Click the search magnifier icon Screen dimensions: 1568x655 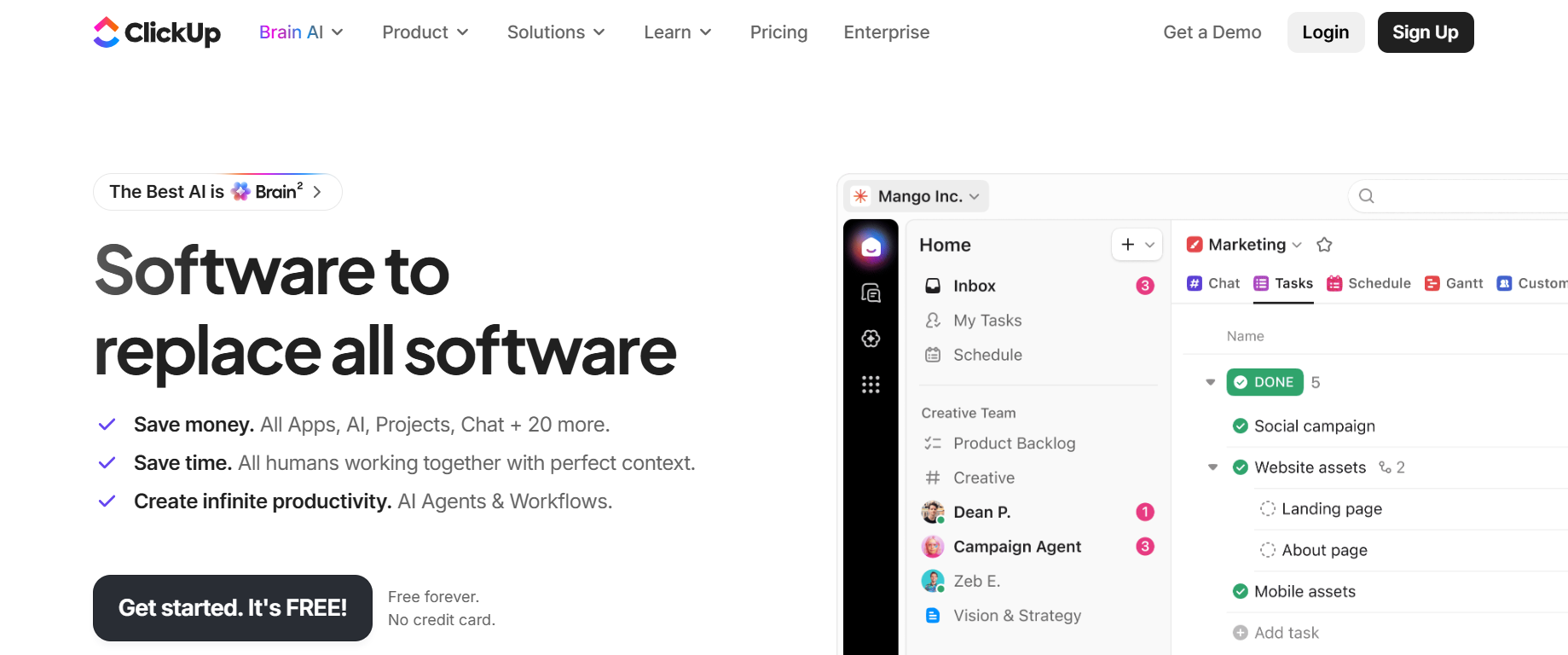click(1366, 196)
